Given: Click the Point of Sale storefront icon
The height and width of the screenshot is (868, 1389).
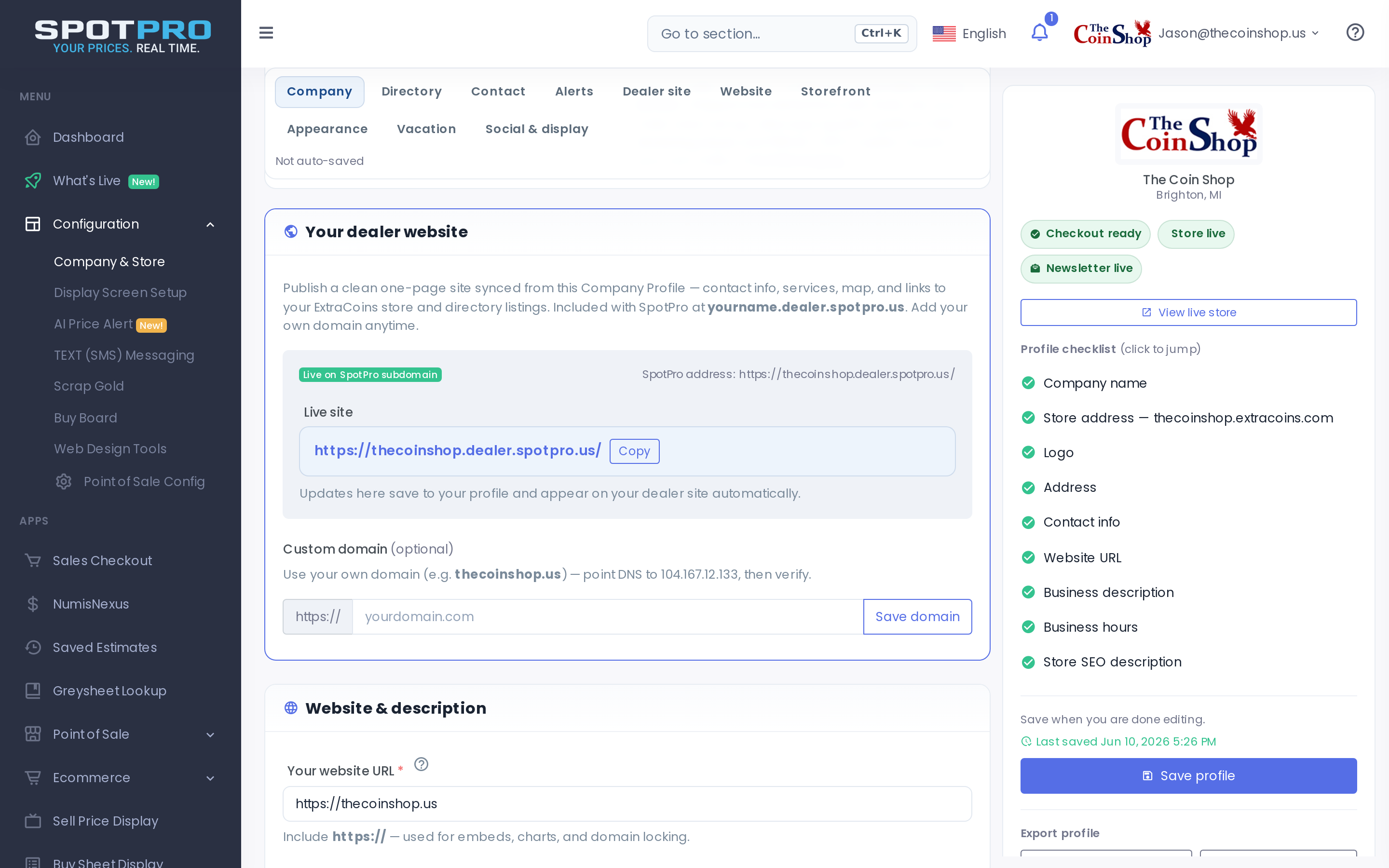Looking at the screenshot, I should coord(33,734).
